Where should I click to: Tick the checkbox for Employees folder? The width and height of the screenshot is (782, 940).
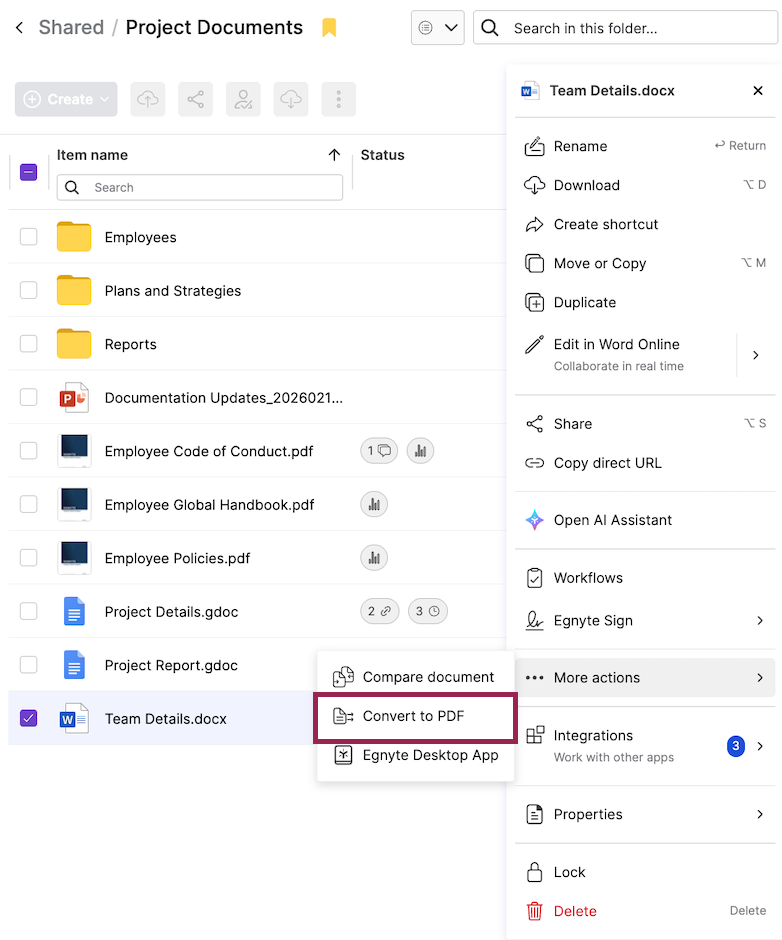29,237
